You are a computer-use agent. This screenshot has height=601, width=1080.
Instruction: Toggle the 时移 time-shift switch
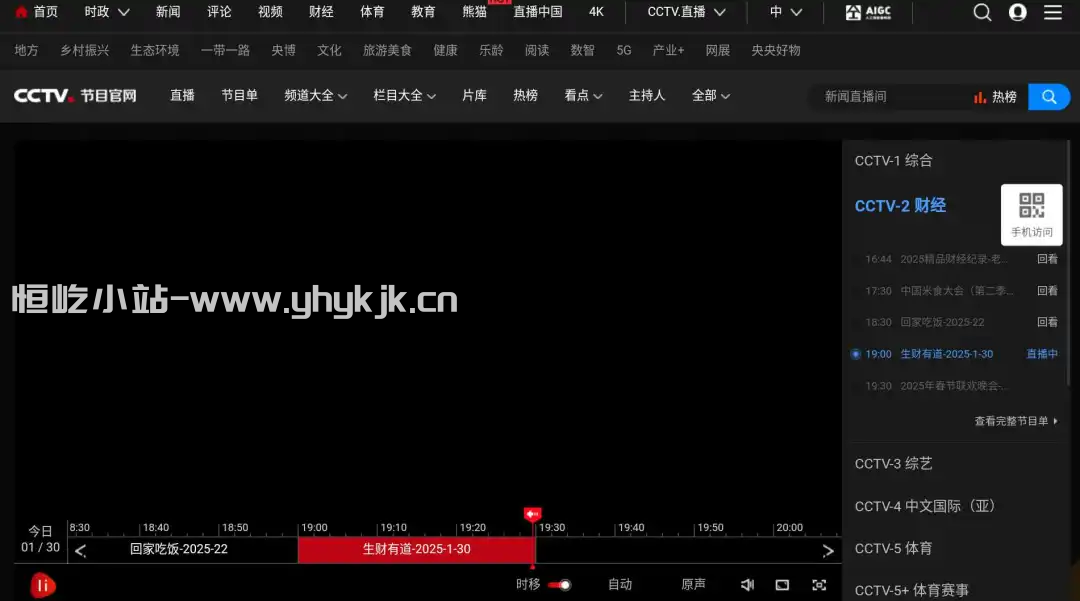(x=560, y=584)
